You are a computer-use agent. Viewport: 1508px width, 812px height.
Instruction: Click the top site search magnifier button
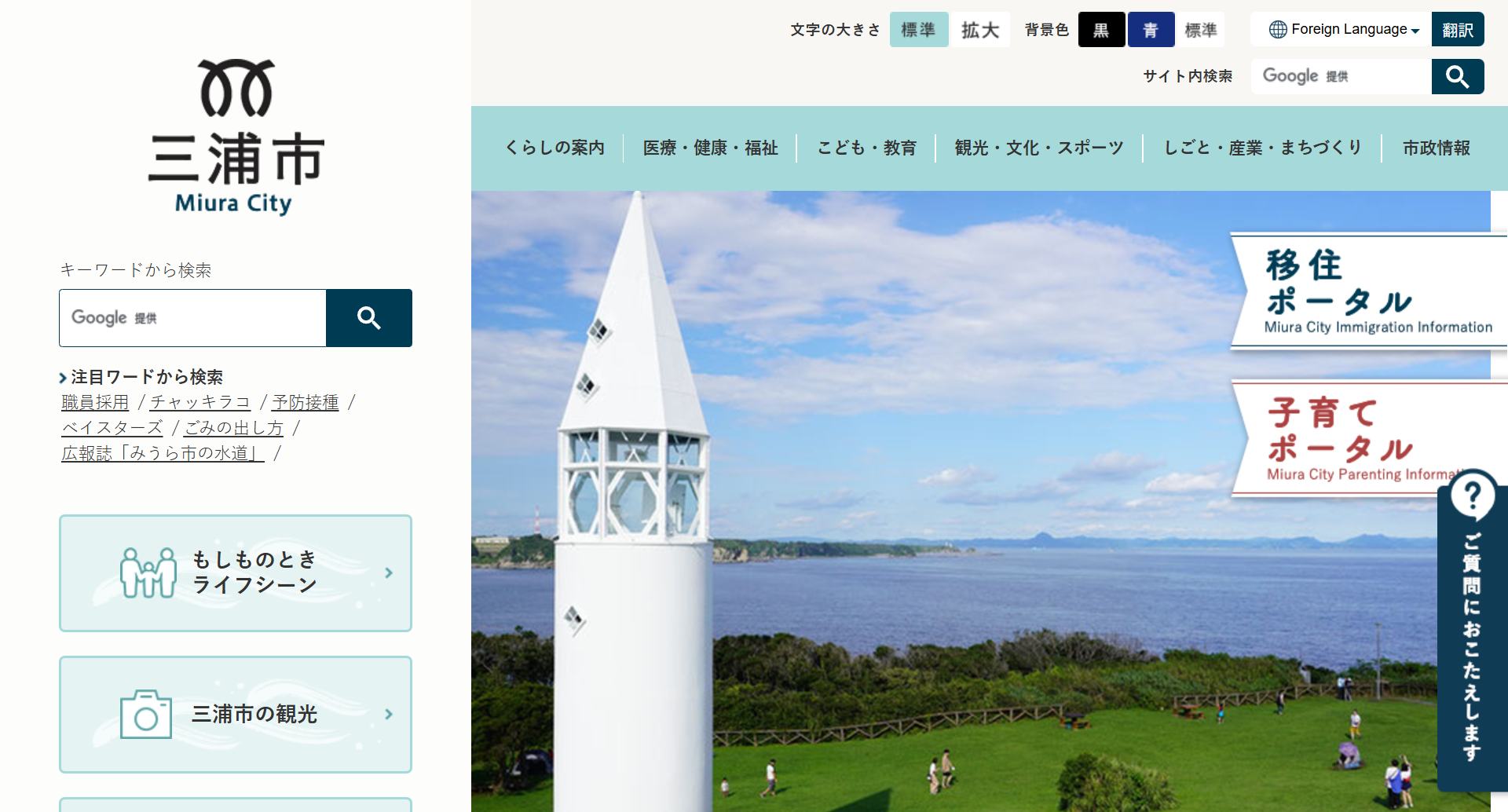tap(1457, 76)
